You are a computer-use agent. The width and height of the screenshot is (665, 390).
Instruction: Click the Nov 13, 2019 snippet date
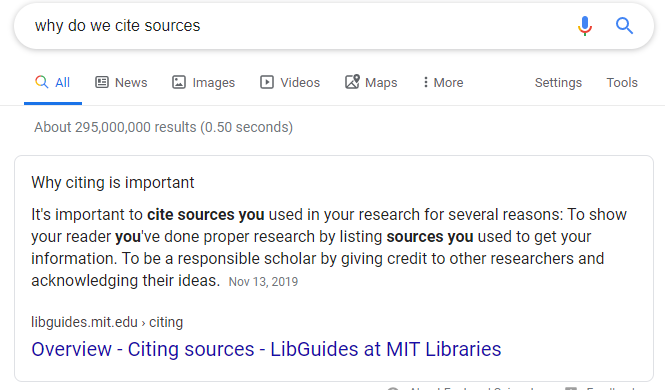(263, 282)
